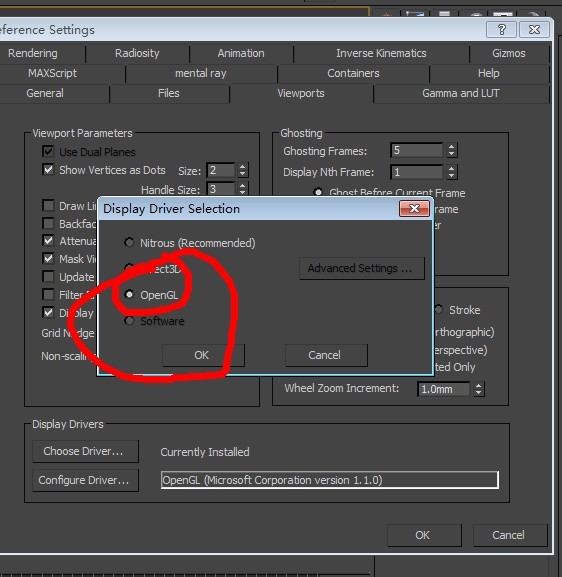Select the OpenGL radio button
This screenshot has width=562, height=577.
click(x=129, y=295)
